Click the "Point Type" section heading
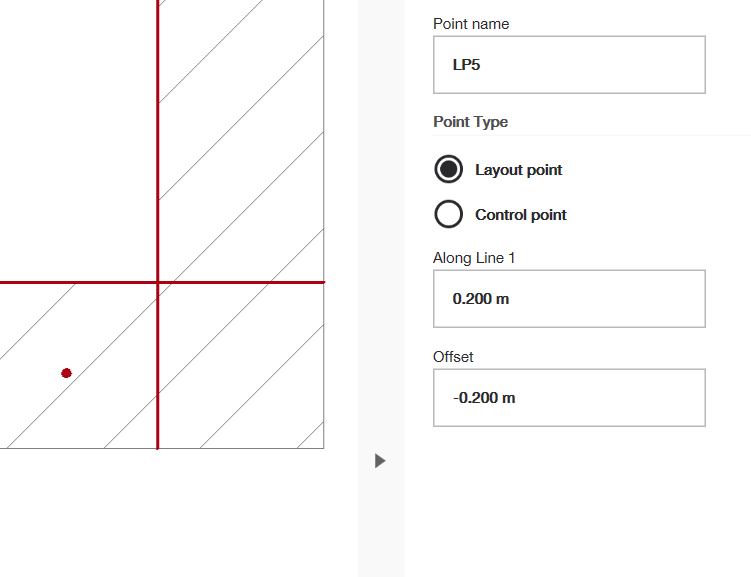The width and height of the screenshot is (751, 577). 470,122
